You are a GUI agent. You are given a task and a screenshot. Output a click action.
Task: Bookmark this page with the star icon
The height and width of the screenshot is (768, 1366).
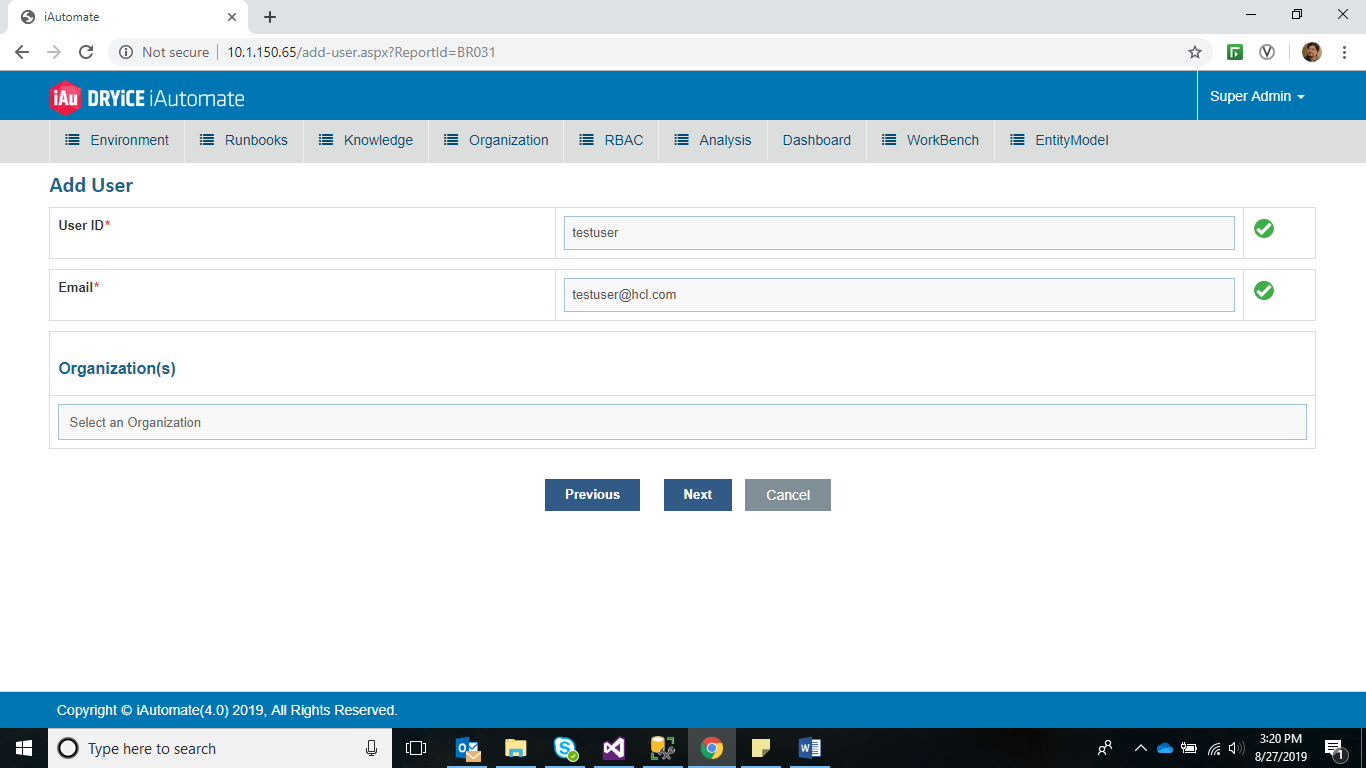click(x=1194, y=52)
